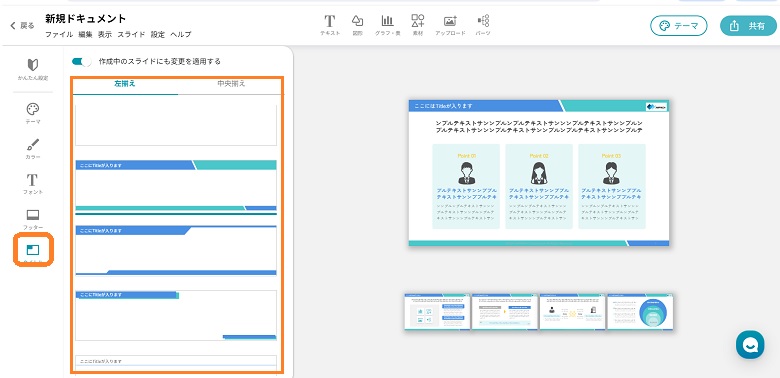Open the concentric circles slide thumbnail

click(x=640, y=311)
